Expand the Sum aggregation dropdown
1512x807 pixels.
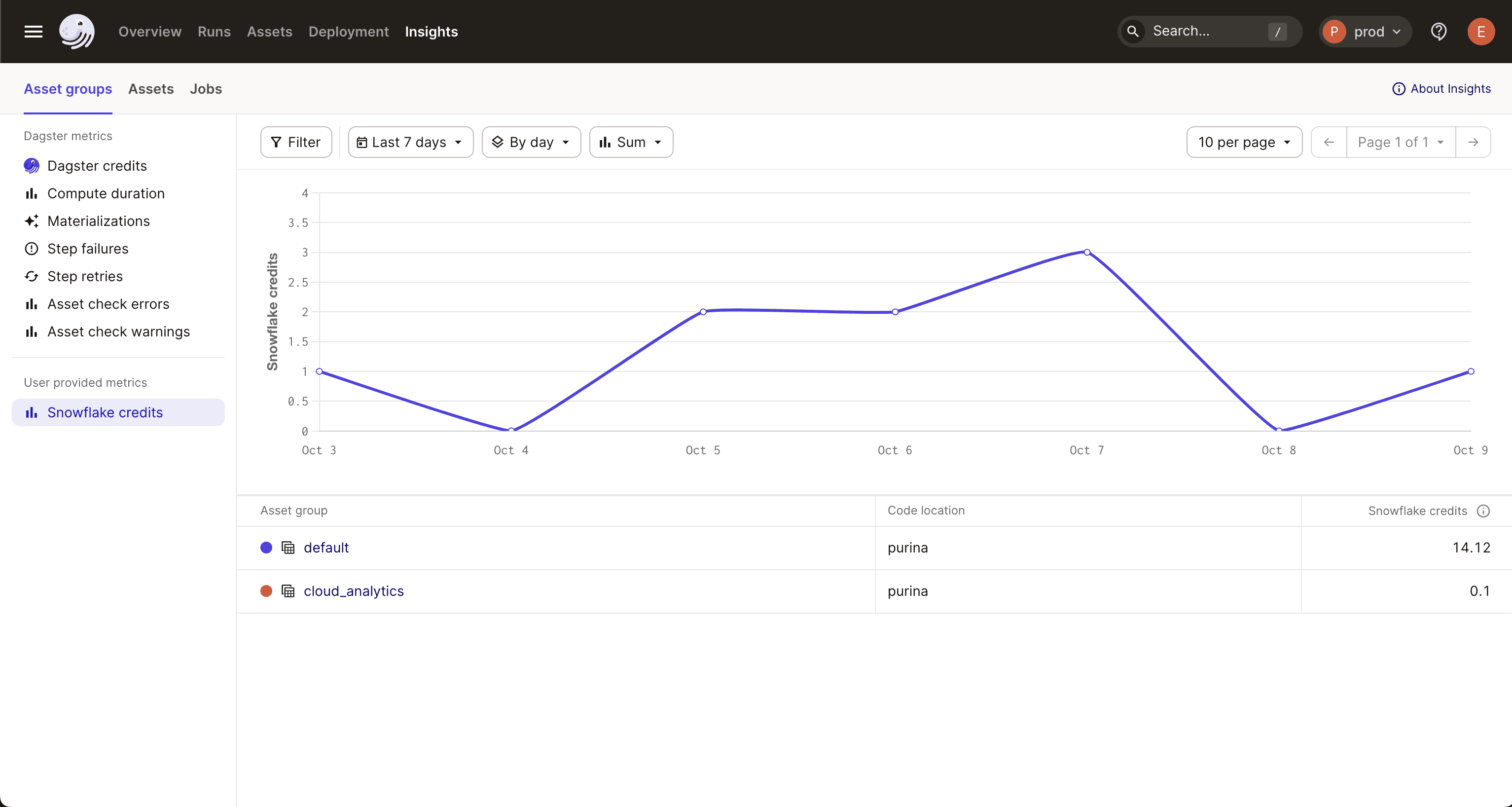click(630, 142)
